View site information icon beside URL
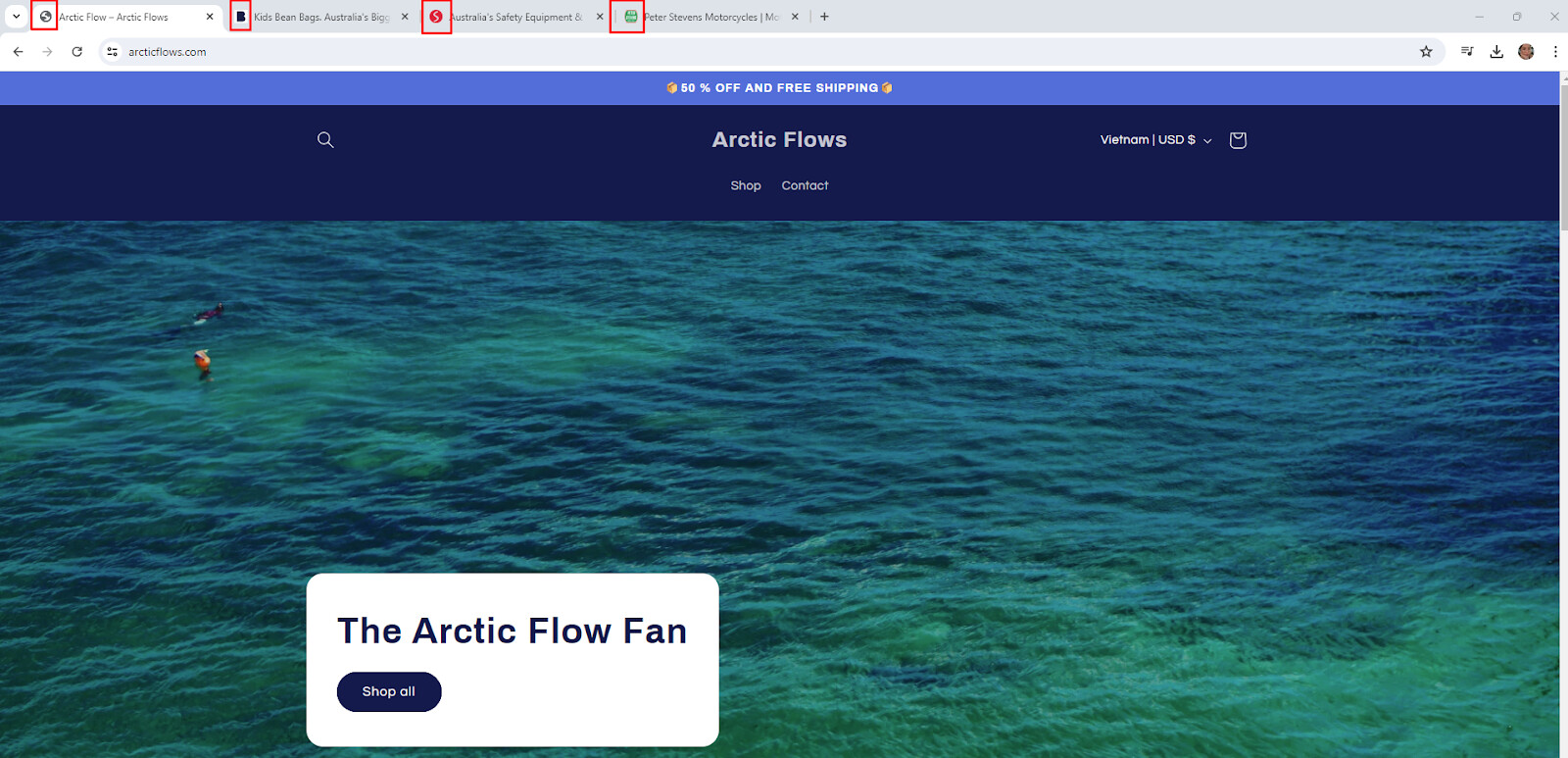 [113, 52]
